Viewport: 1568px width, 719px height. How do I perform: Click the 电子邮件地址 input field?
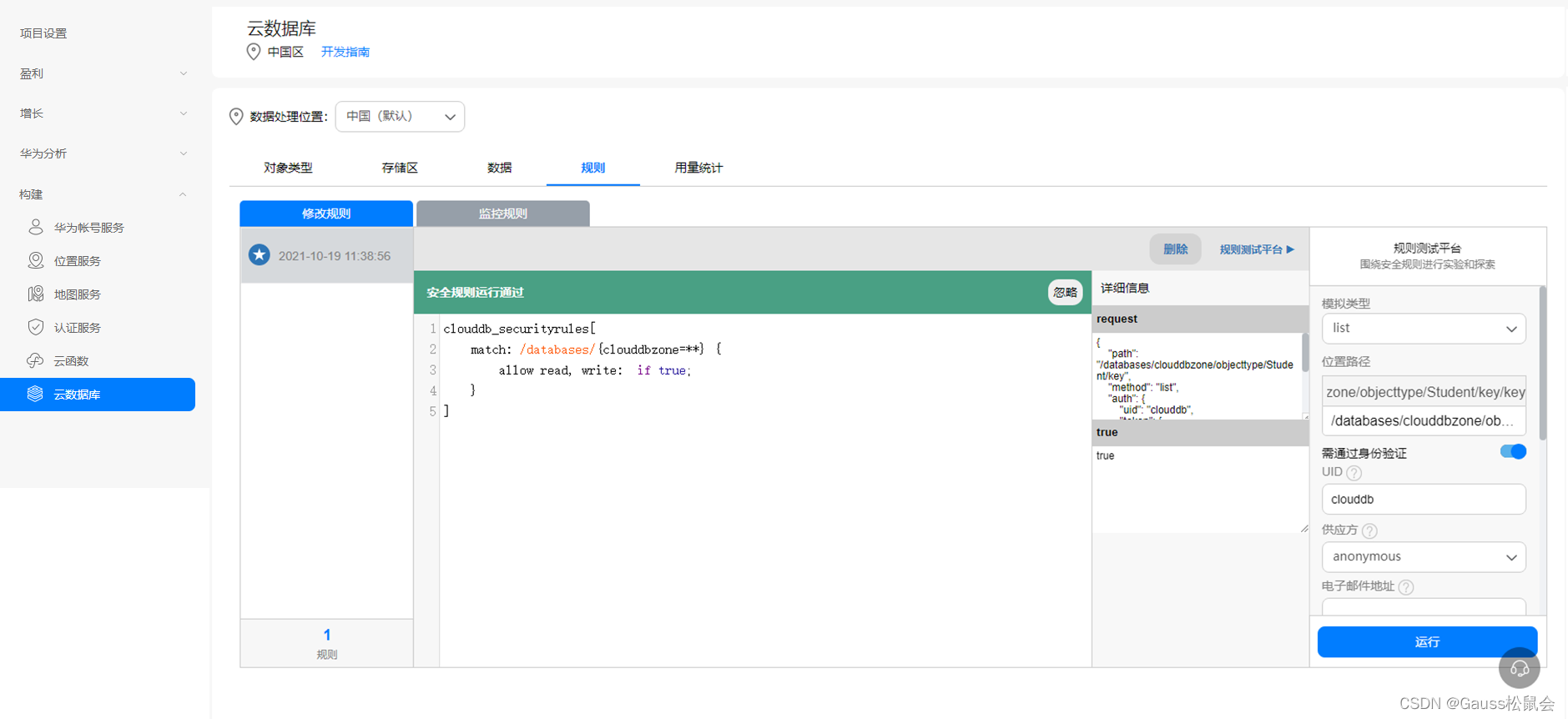pyautogui.click(x=1424, y=607)
